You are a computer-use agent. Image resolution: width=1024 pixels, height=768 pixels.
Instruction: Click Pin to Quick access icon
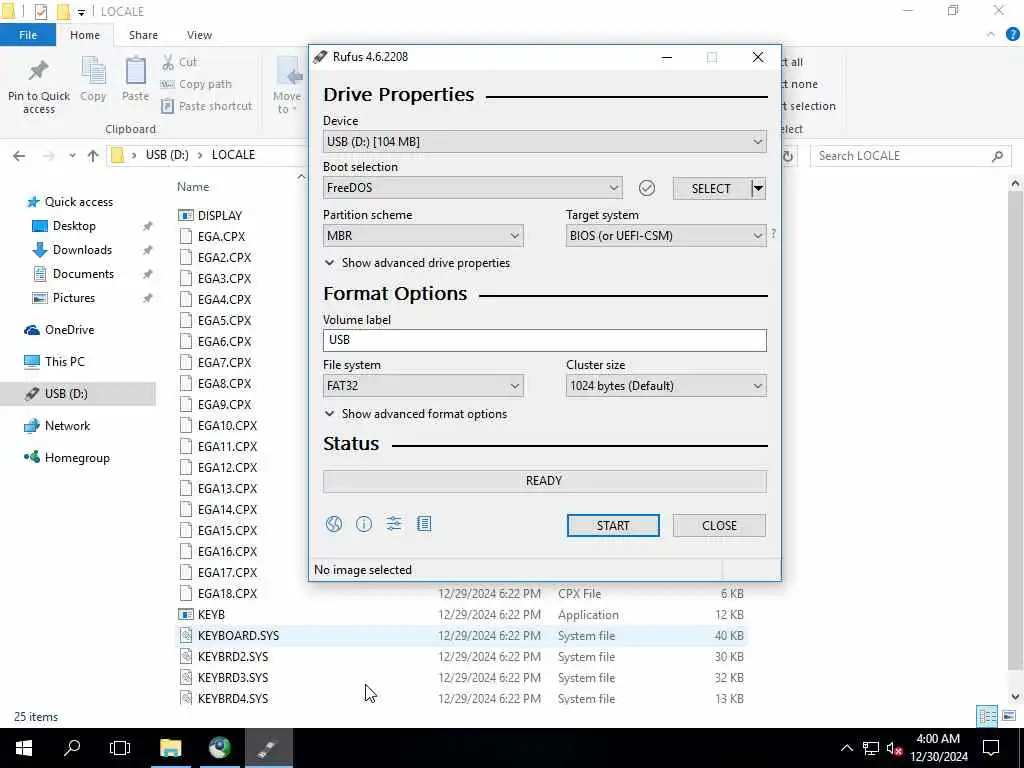coord(39,86)
